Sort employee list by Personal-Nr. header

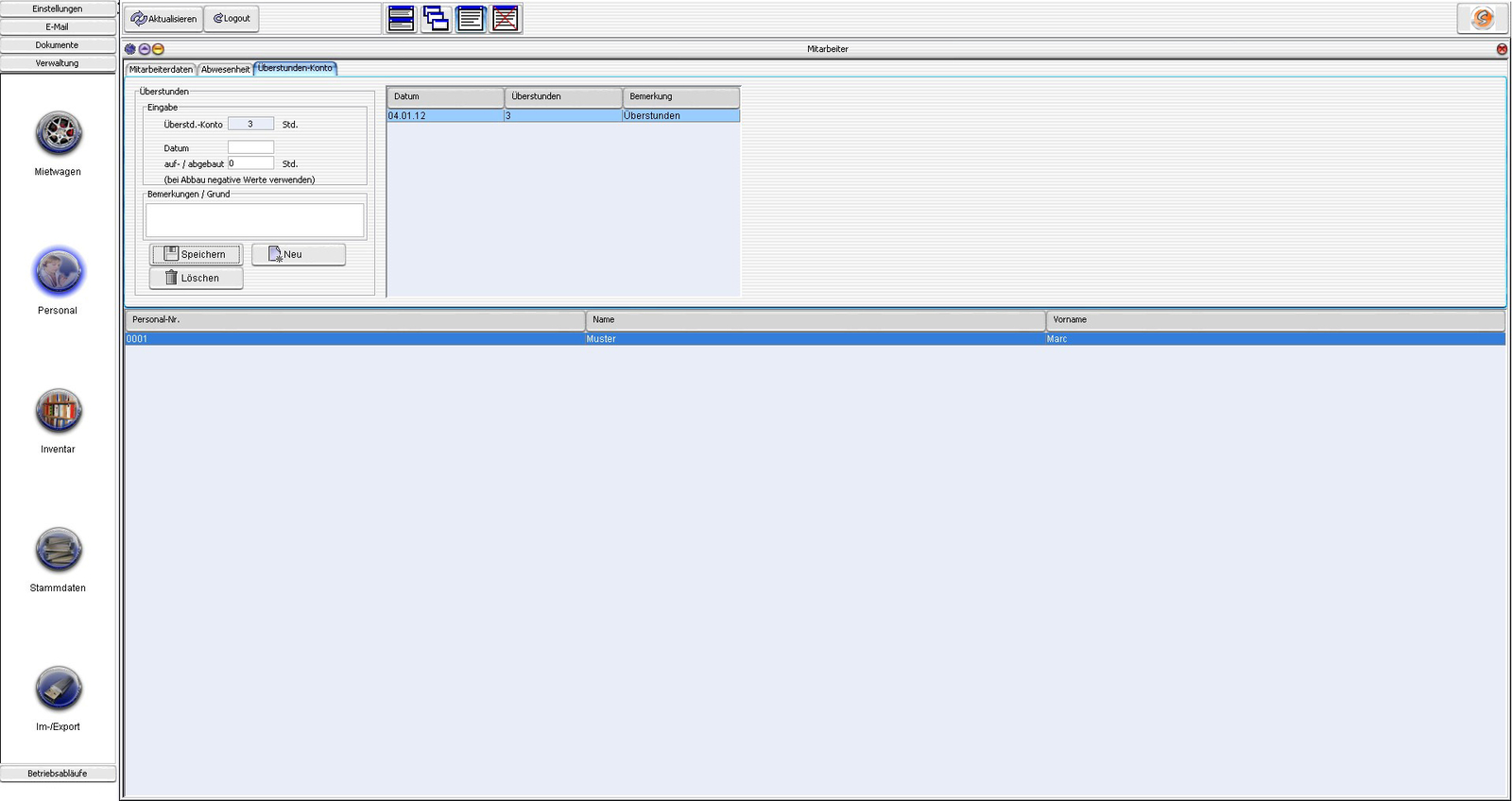[x=355, y=320]
